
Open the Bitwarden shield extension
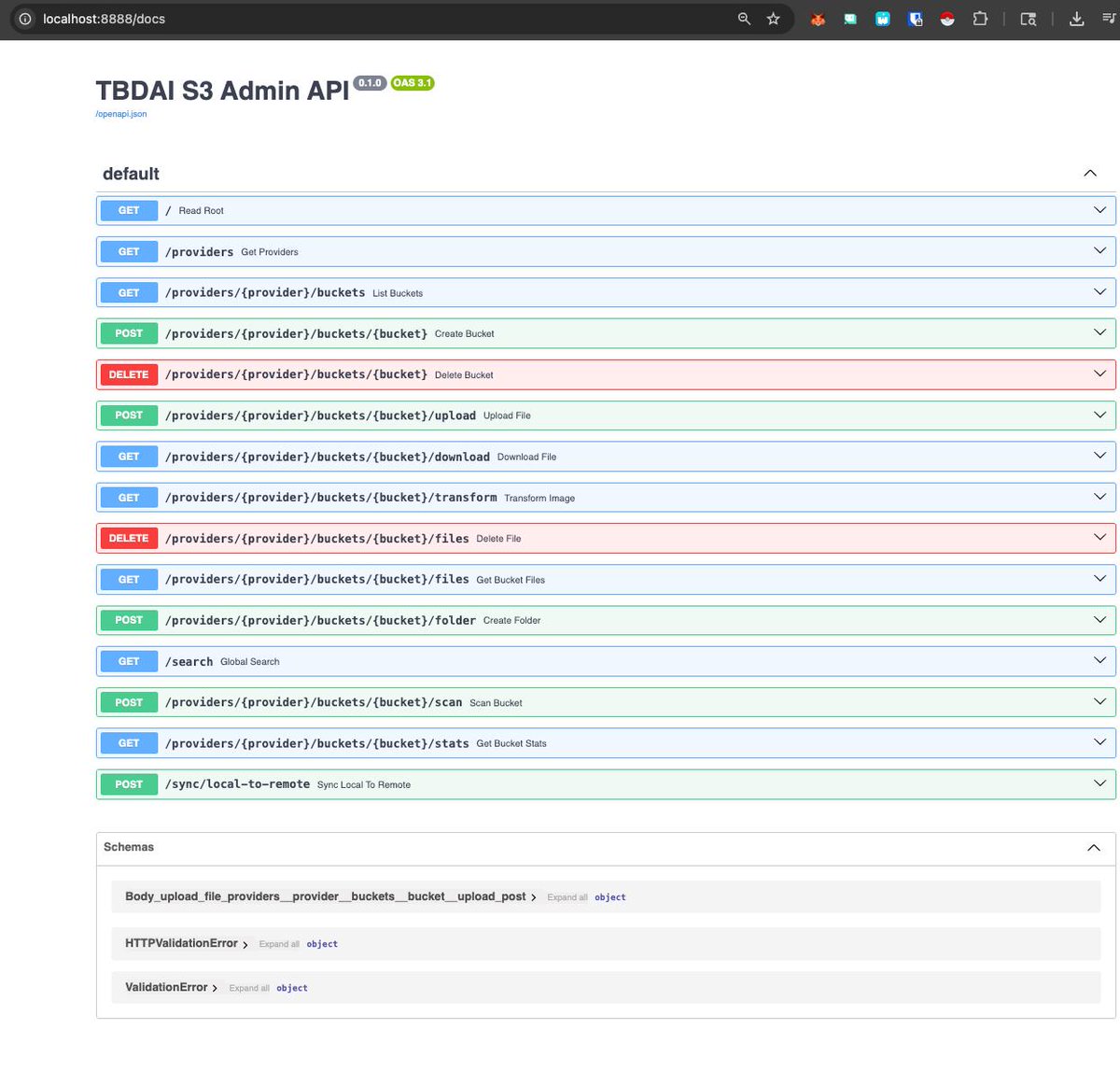[916, 19]
